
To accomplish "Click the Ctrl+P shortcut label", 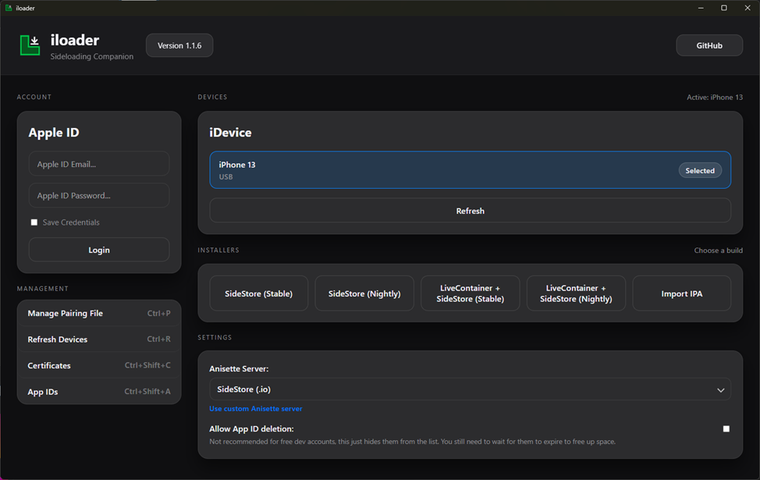I will pyautogui.click(x=158, y=313).
